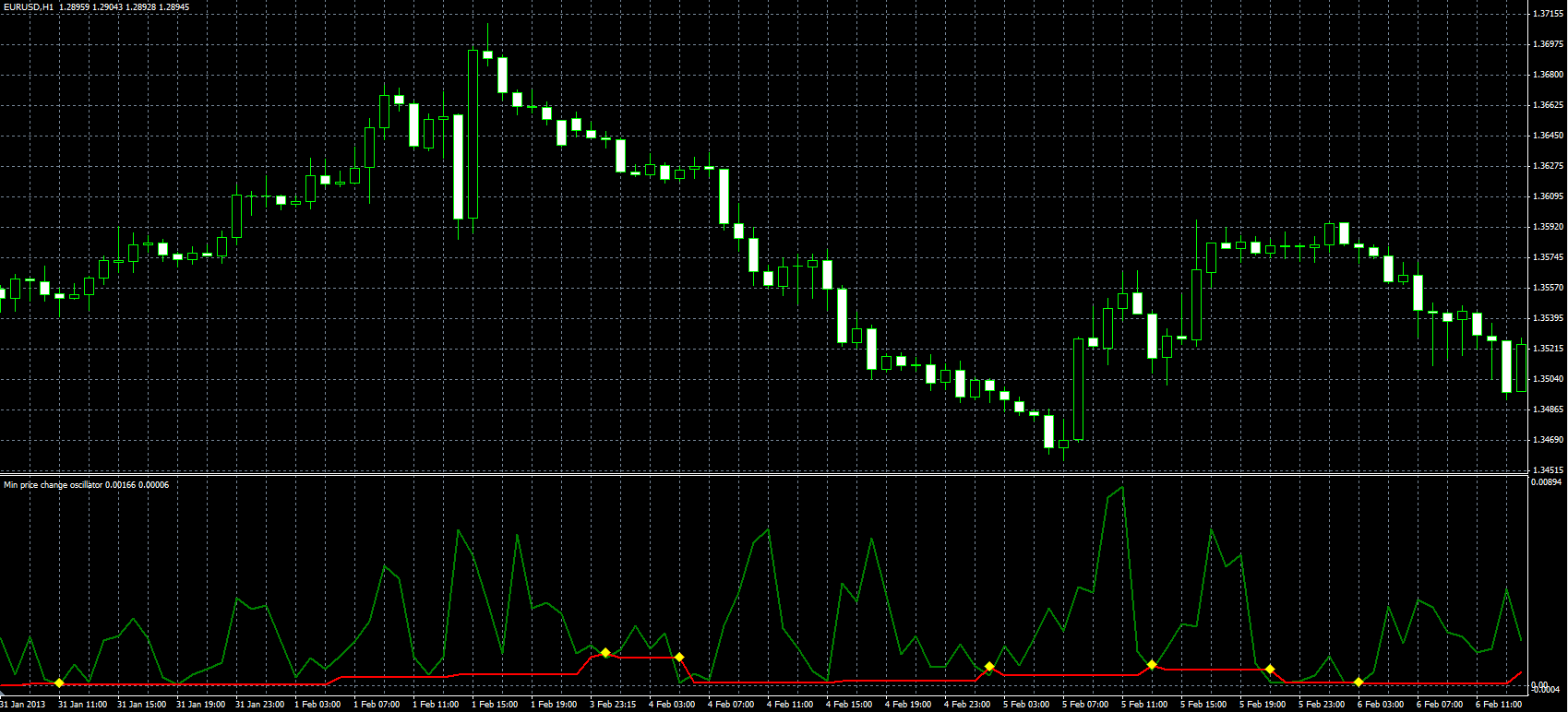Click the 1.34515 price axis label
The width and height of the screenshot is (1568, 712).
point(1547,470)
